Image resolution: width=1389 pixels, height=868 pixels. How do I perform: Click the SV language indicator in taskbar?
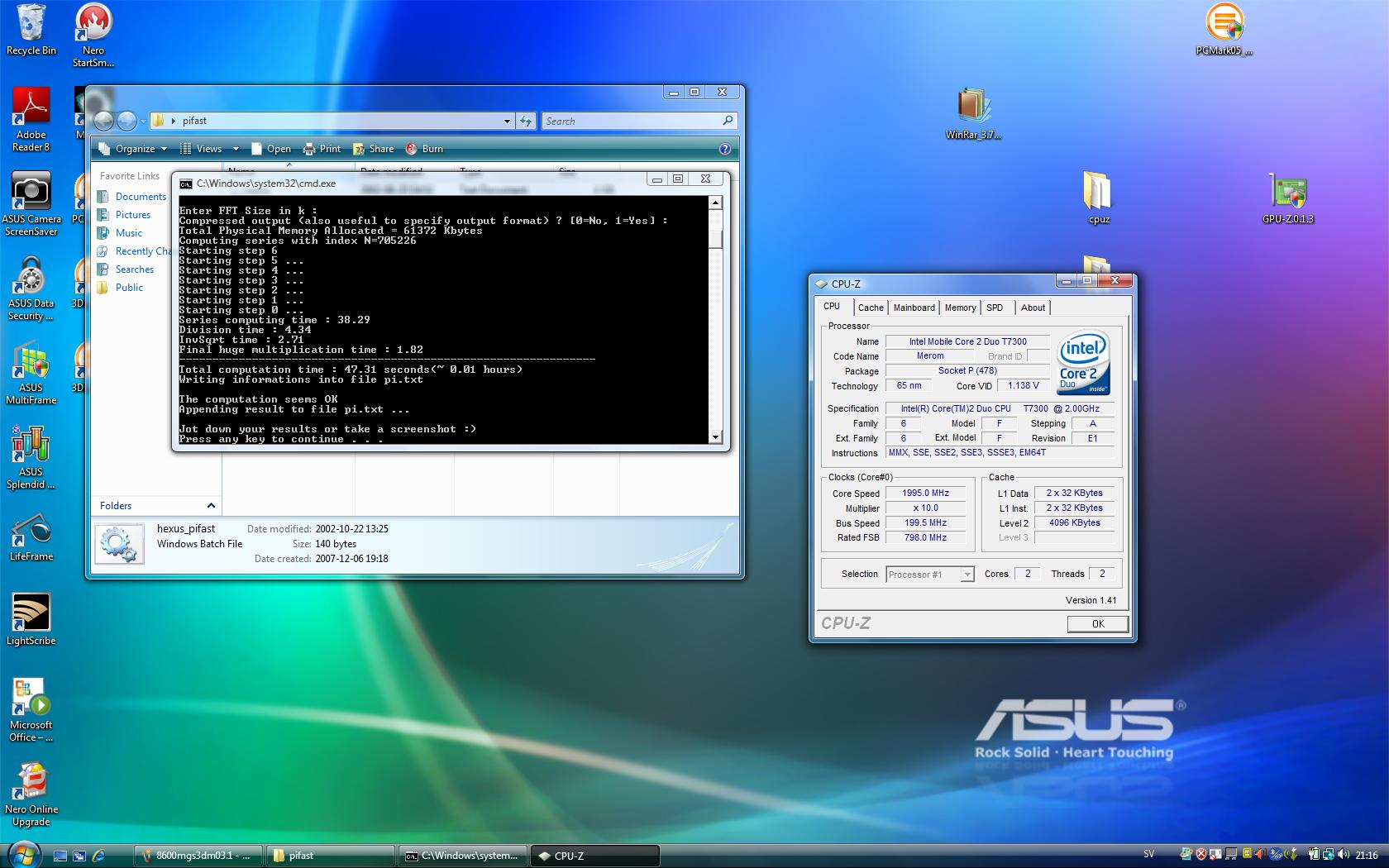(1148, 855)
